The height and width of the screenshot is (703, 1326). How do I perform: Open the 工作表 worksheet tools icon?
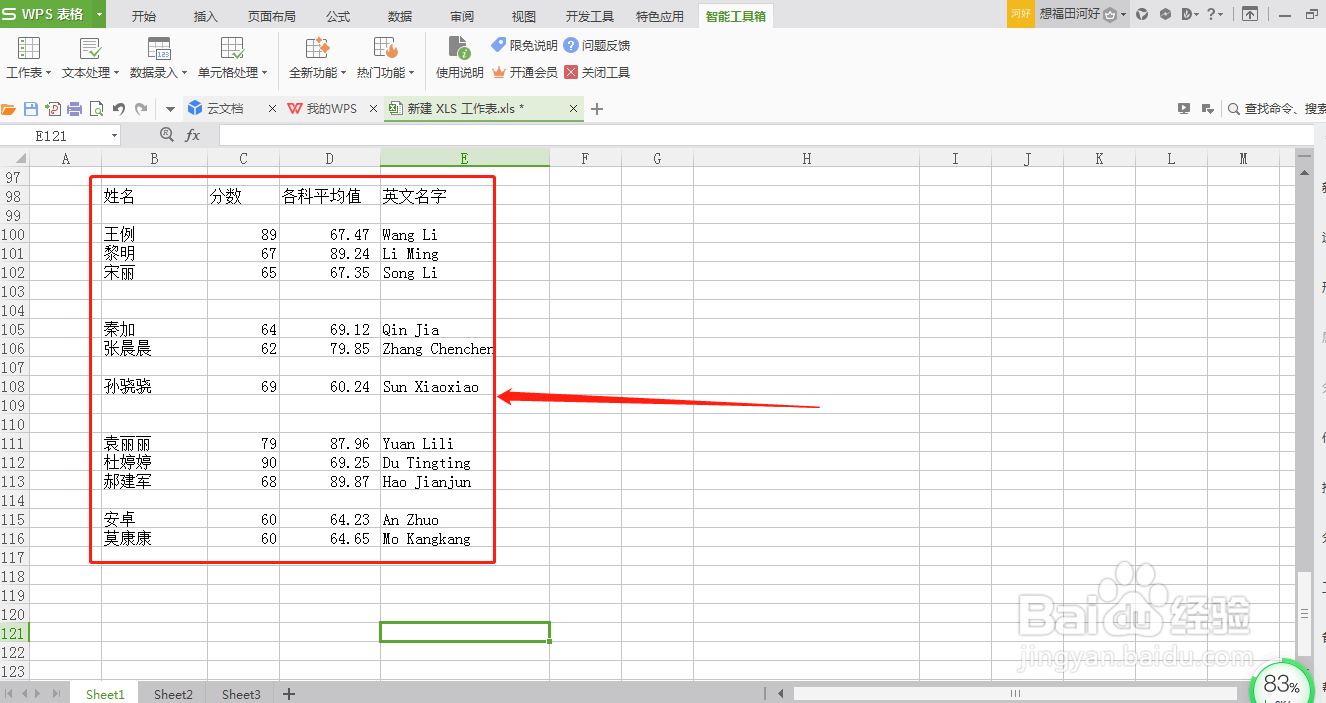29,48
